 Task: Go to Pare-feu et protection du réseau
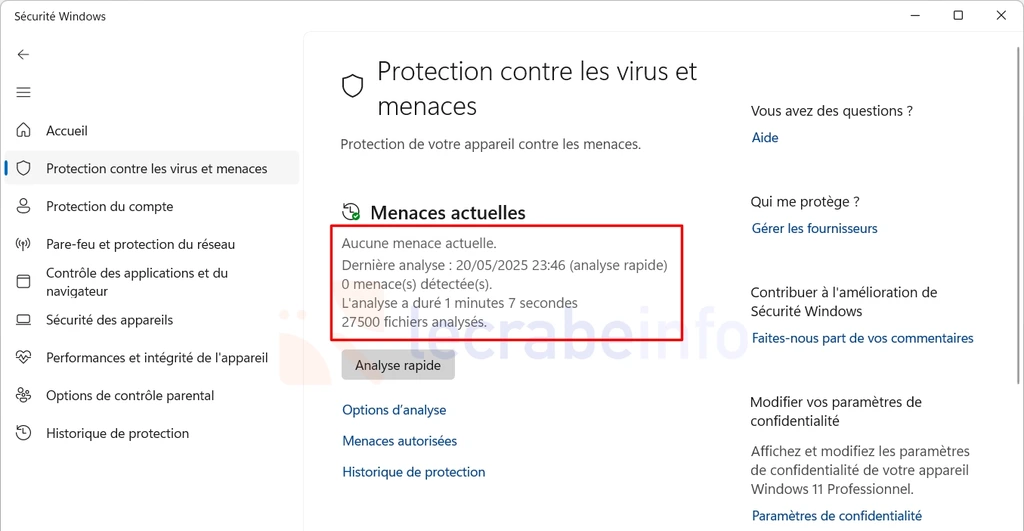140,244
